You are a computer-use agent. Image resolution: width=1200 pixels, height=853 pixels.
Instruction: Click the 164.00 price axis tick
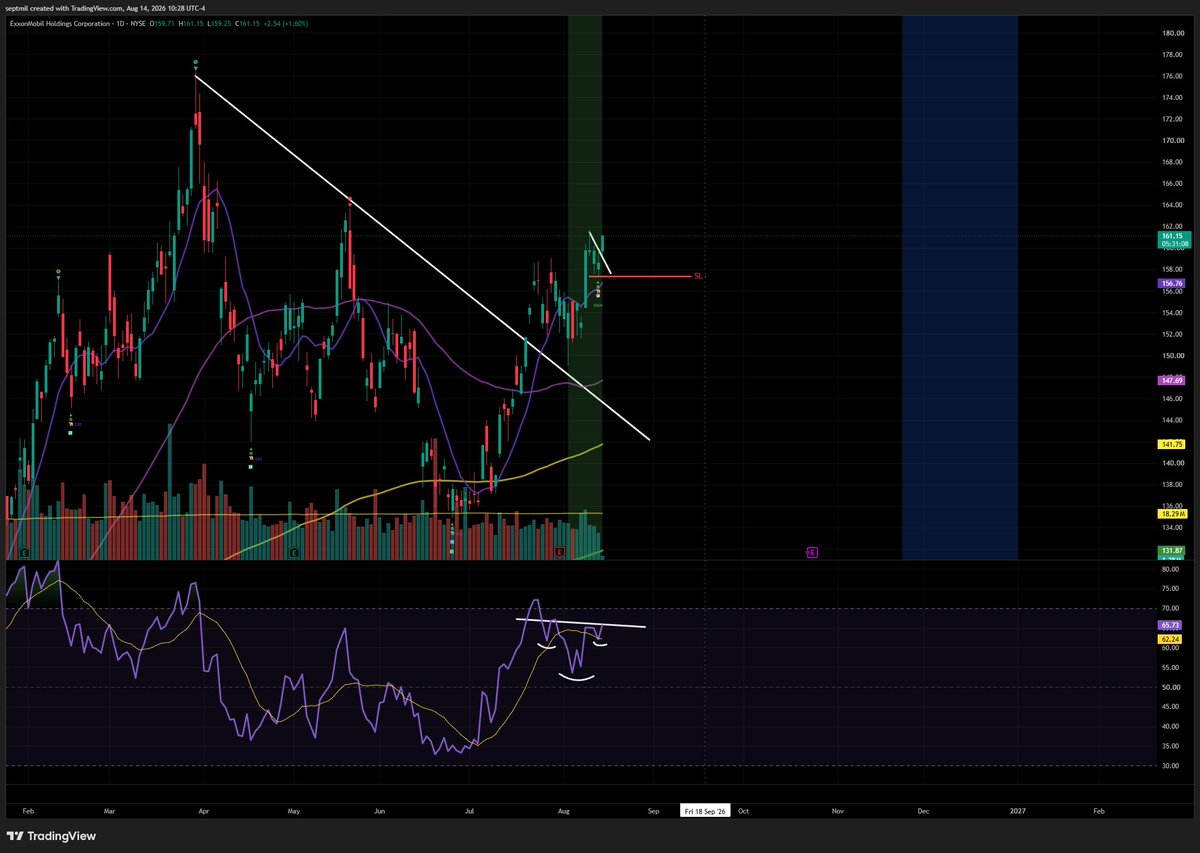pyautogui.click(x=1172, y=205)
